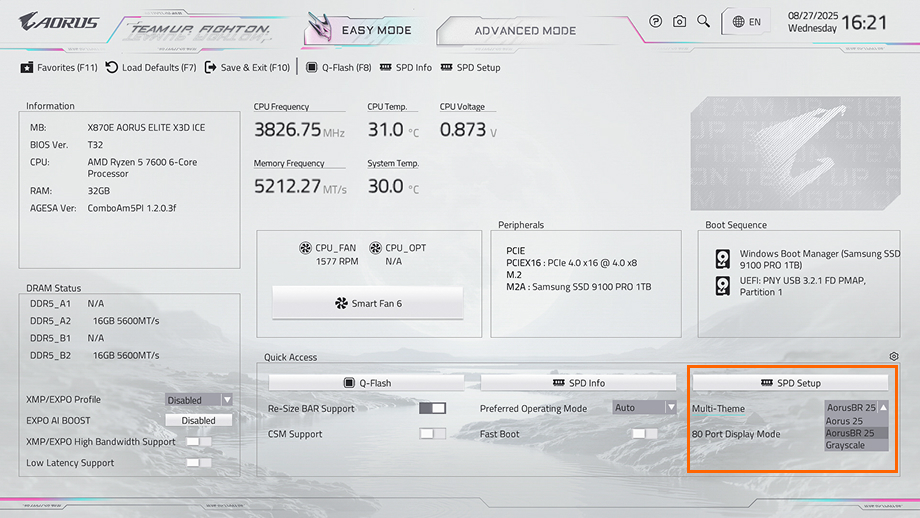This screenshot has height=518, width=920.
Task: Click the SPD Info Quick Access button
Action: tap(579, 383)
